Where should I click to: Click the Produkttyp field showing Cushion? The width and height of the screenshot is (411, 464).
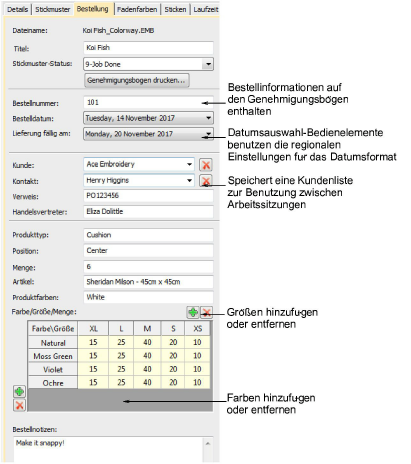point(148,235)
